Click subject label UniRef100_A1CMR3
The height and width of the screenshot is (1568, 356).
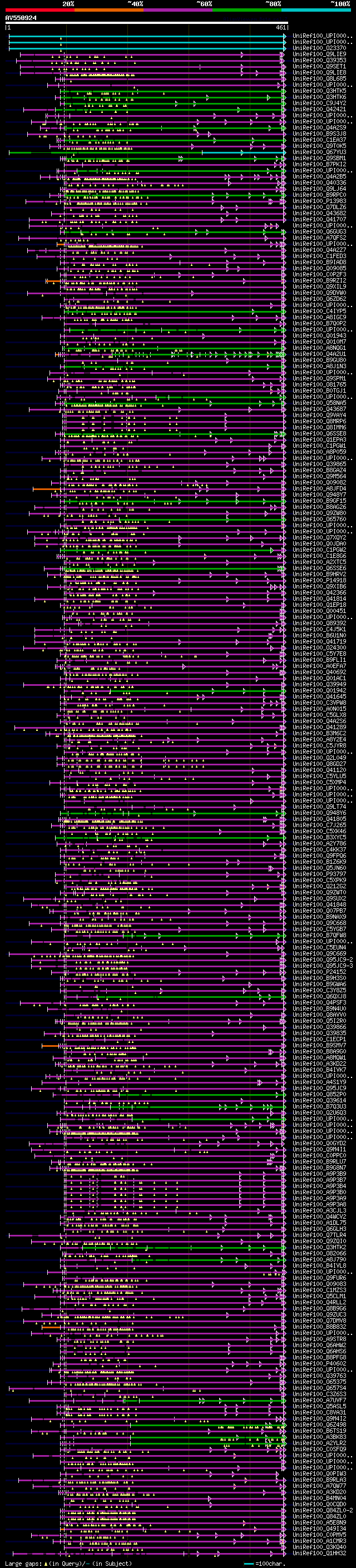(x=319, y=1541)
